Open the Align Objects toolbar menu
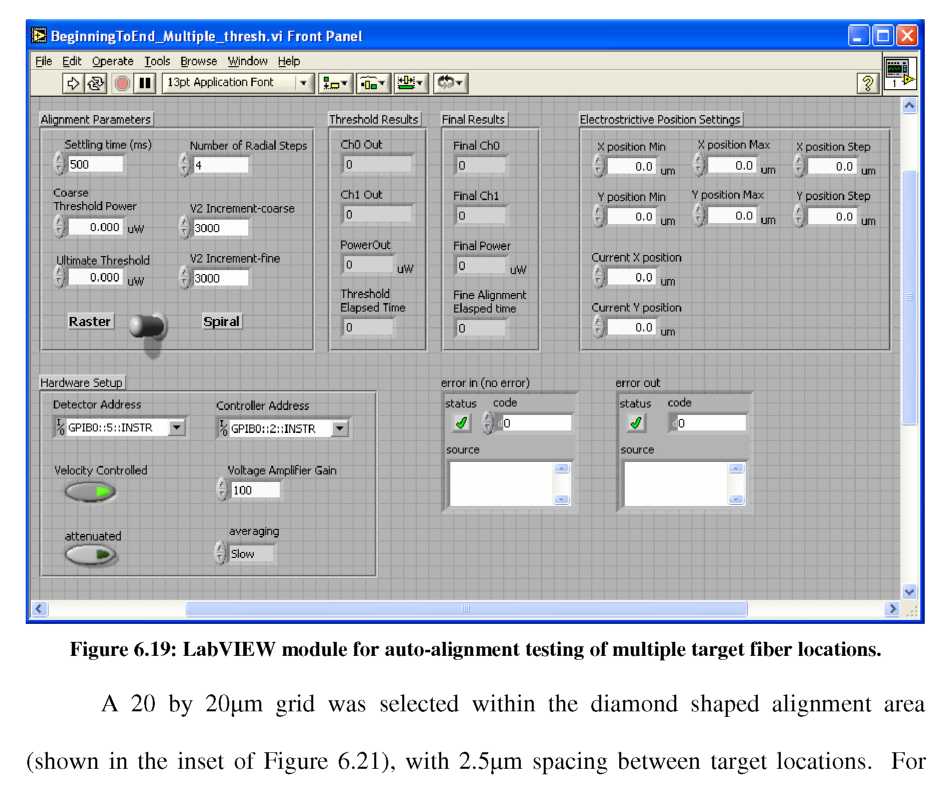 pos(335,83)
